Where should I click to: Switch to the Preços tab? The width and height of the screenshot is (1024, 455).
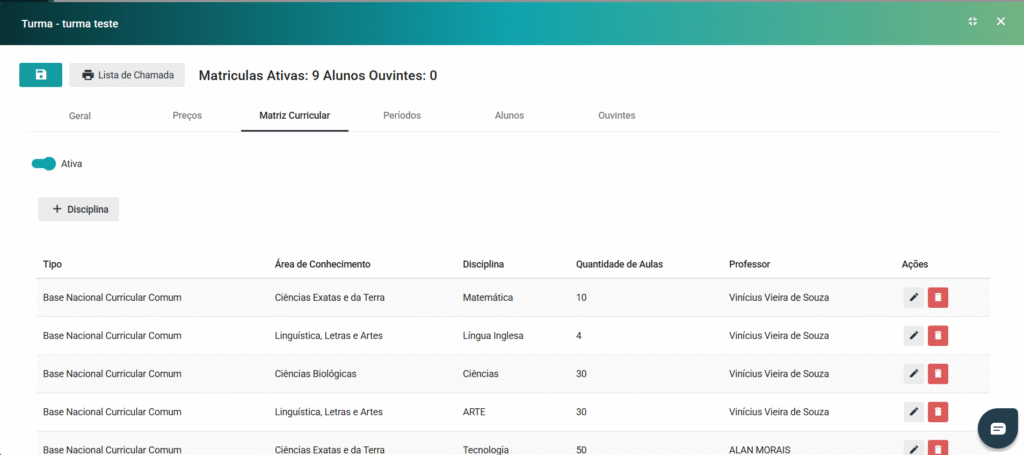pyautogui.click(x=187, y=116)
